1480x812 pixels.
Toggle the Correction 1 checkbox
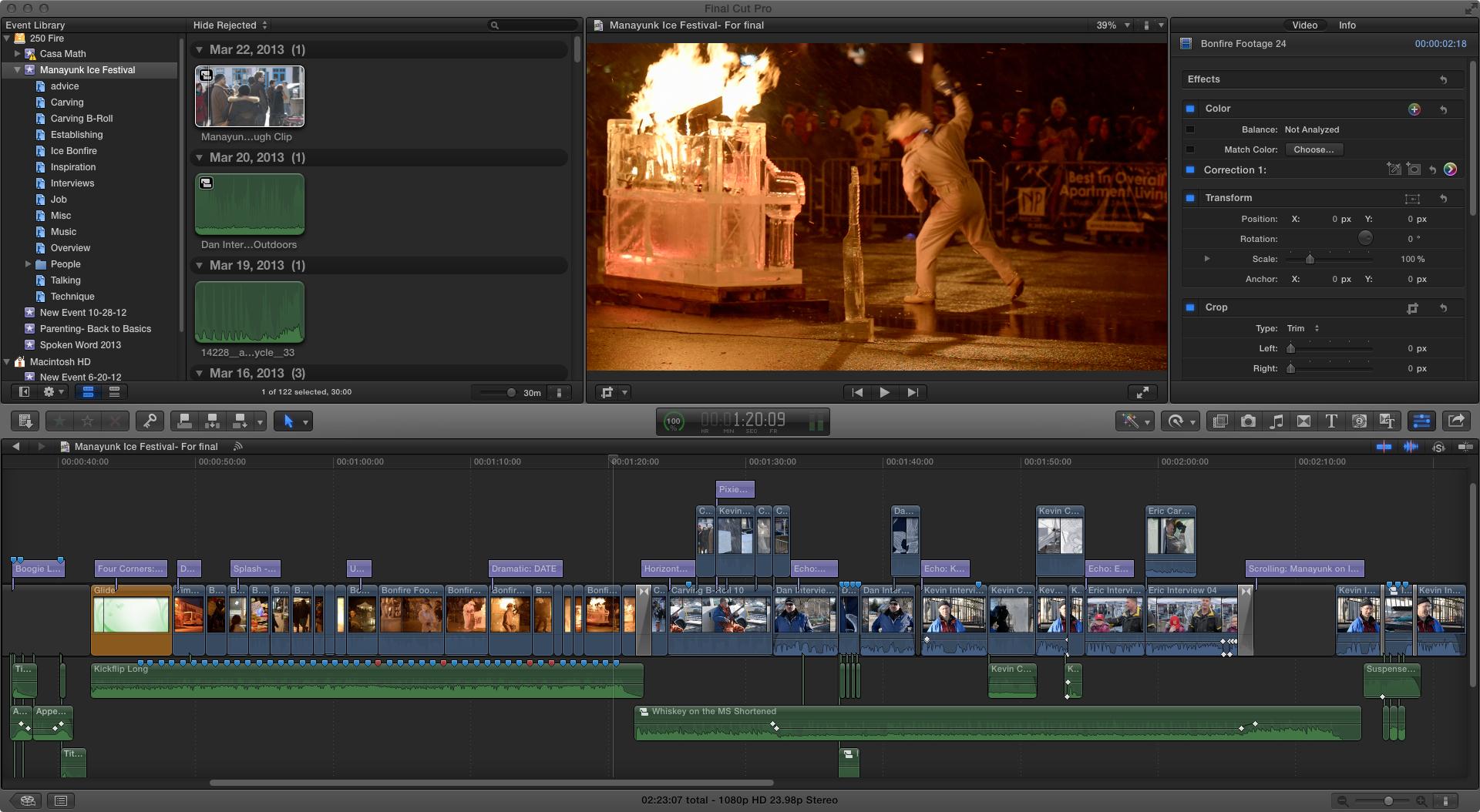(1190, 169)
